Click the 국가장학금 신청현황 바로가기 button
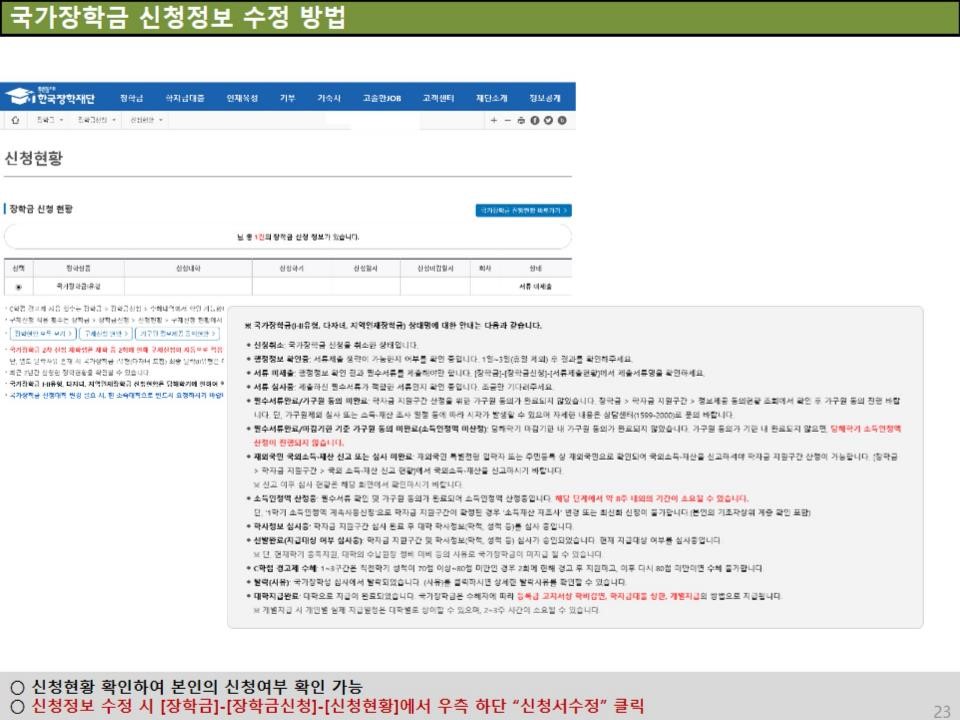The image size is (960, 720). pyautogui.click(x=524, y=209)
